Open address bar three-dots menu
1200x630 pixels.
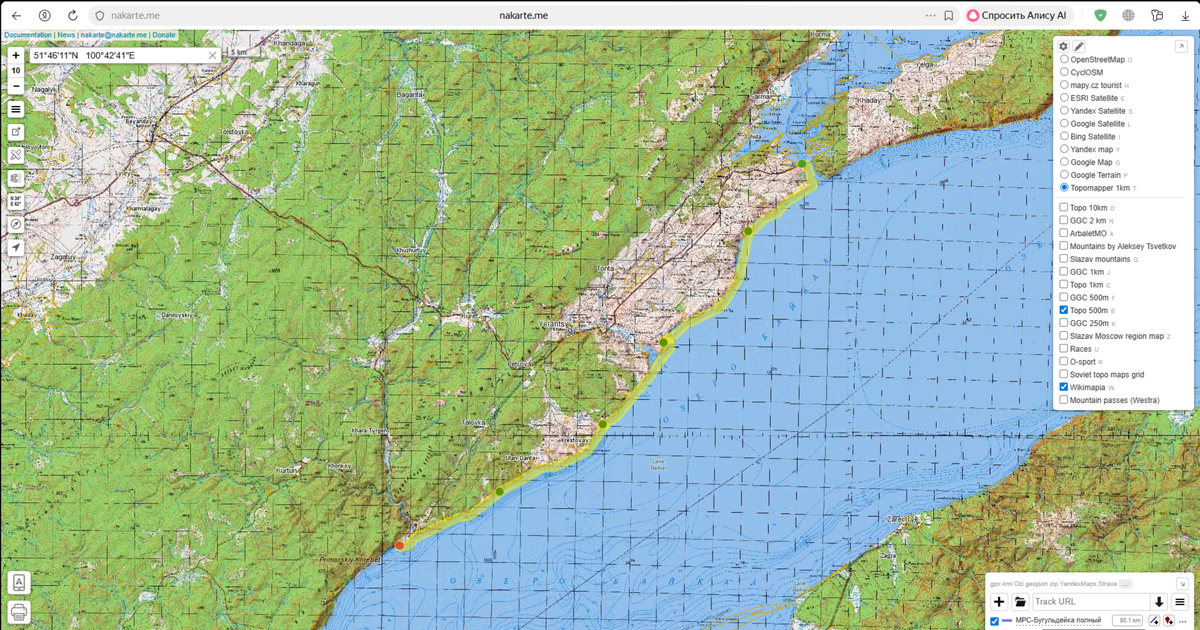[930, 16]
